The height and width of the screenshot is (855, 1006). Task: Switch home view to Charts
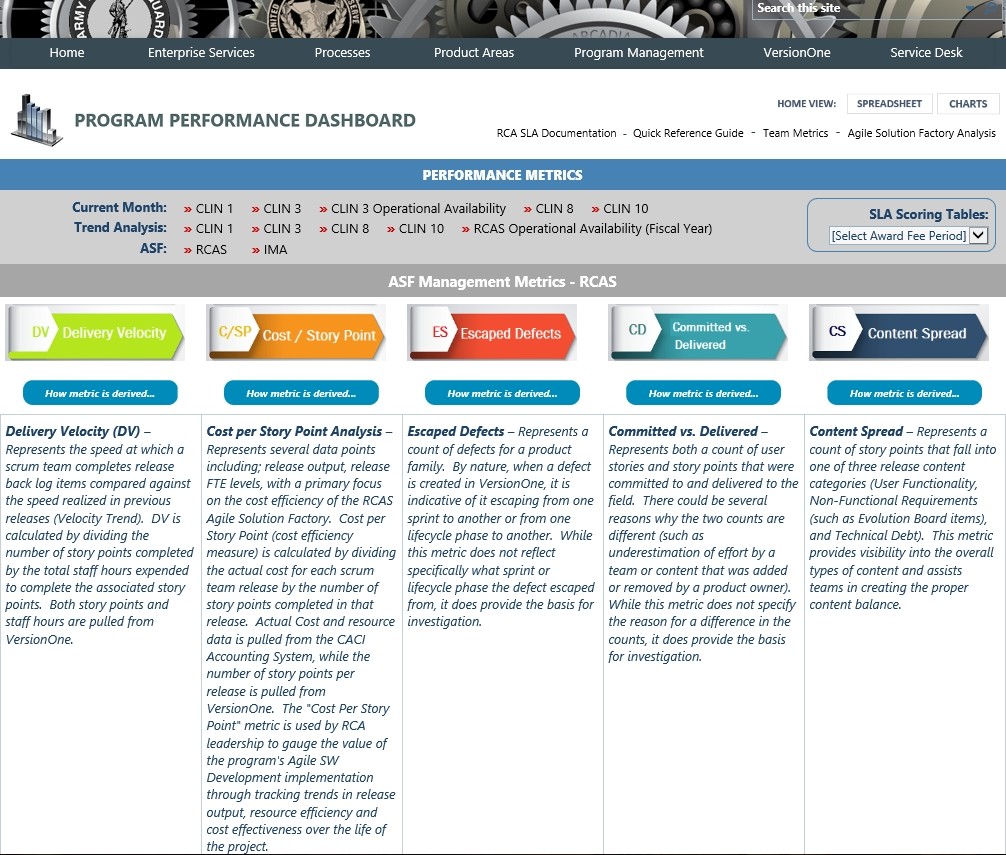pos(968,103)
